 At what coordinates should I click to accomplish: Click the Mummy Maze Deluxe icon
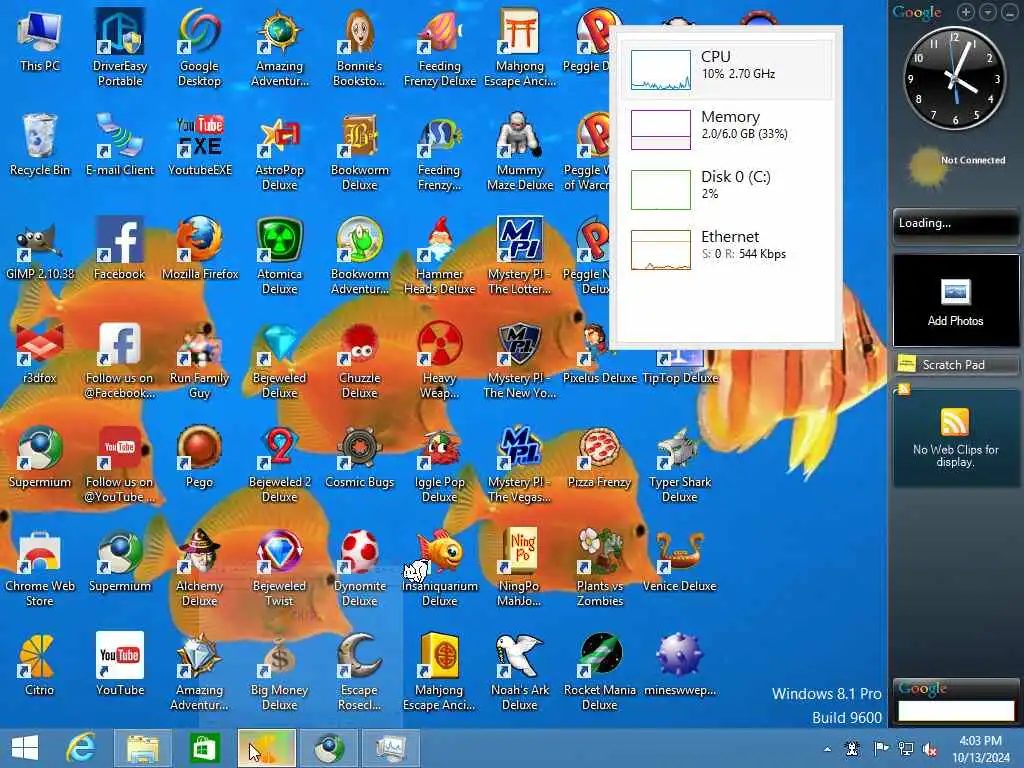pyautogui.click(x=520, y=152)
